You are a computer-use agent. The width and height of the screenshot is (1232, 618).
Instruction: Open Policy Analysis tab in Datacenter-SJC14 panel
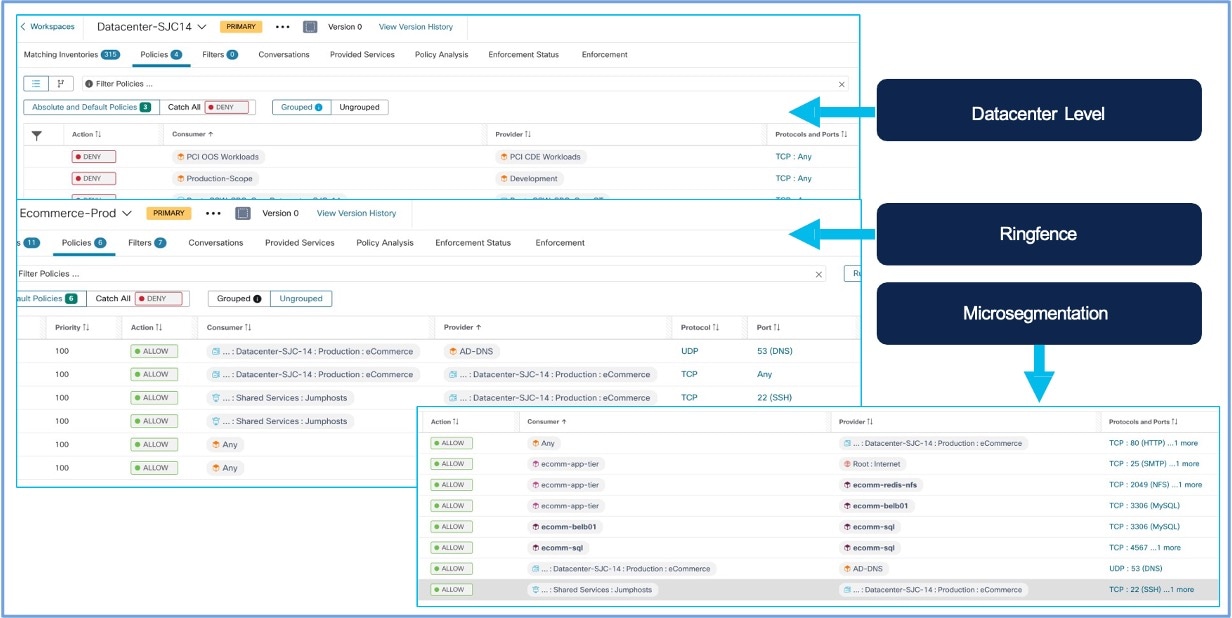coord(441,55)
